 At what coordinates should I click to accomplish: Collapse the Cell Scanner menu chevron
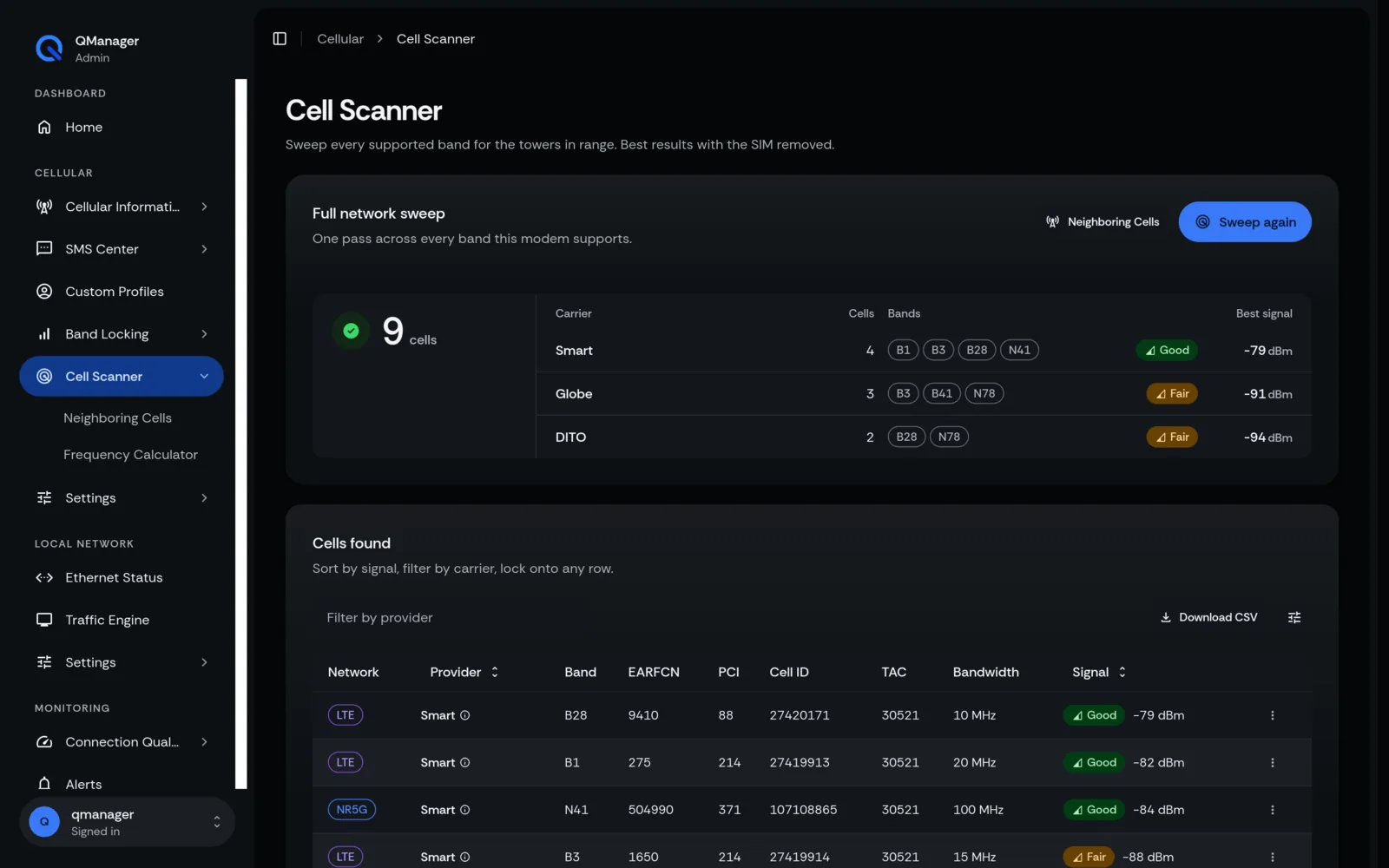[x=204, y=377]
